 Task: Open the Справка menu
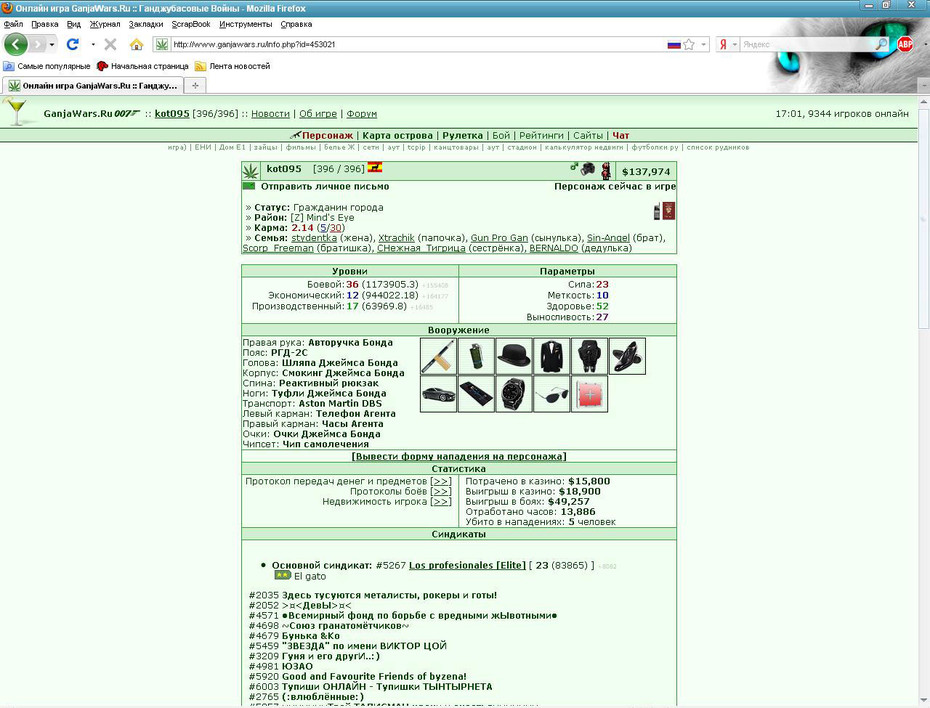click(x=296, y=24)
